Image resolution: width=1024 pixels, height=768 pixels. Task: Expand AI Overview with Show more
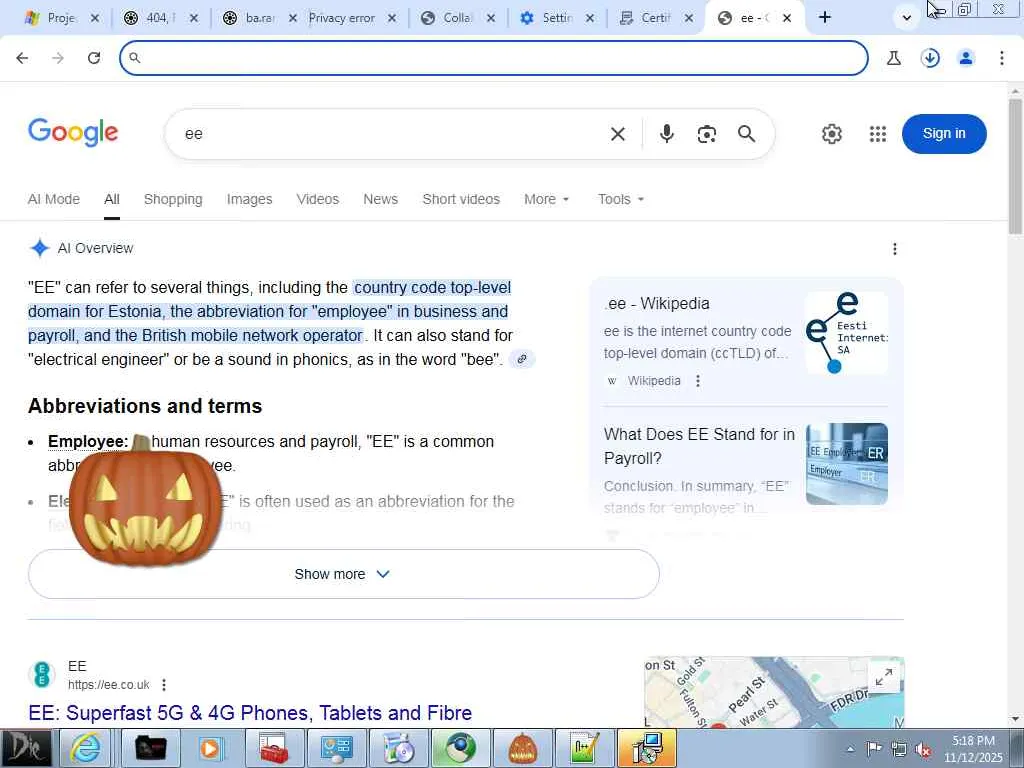click(x=344, y=574)
